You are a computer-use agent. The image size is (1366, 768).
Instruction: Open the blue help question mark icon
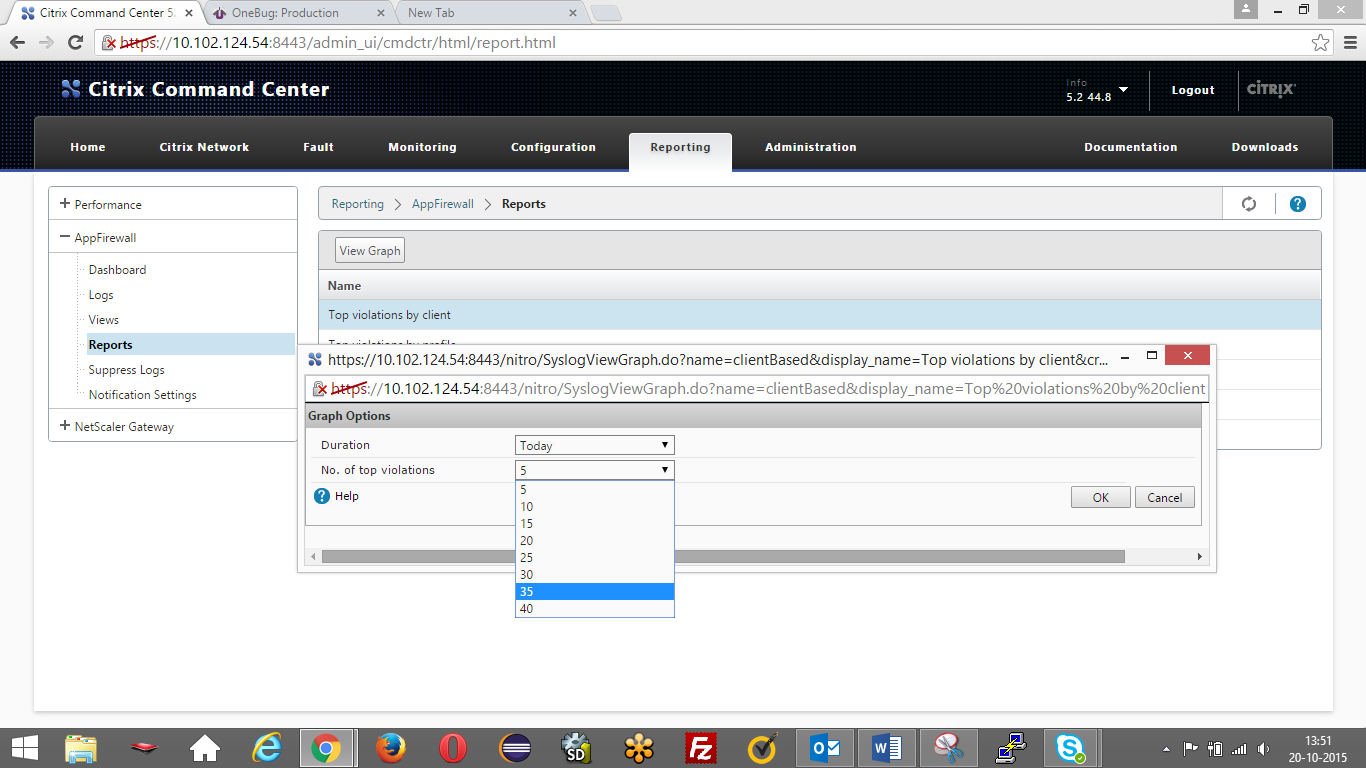tap(1297, 204)
